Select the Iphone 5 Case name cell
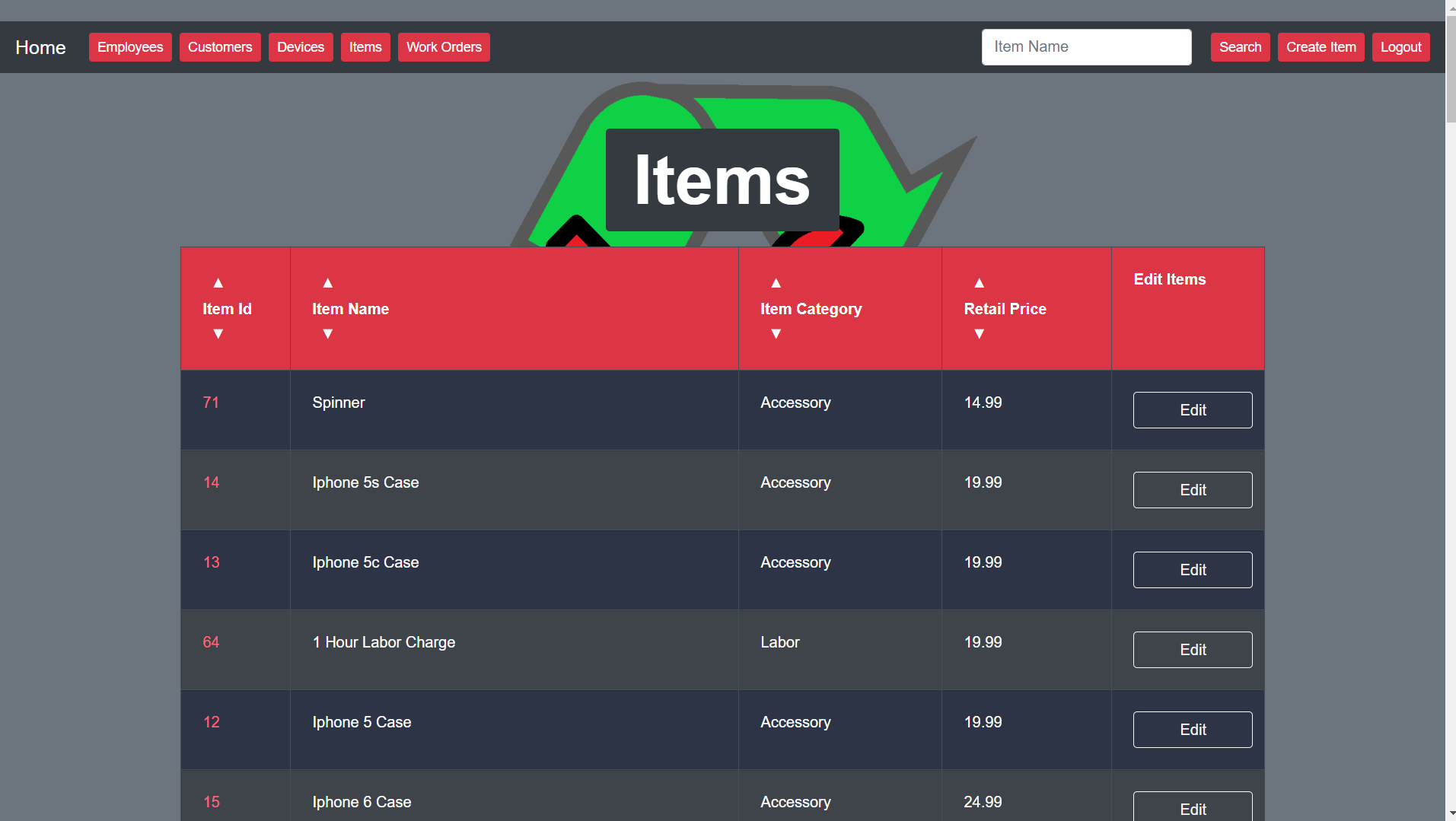This screenshot has width=1456, height=821. point(515,730)
